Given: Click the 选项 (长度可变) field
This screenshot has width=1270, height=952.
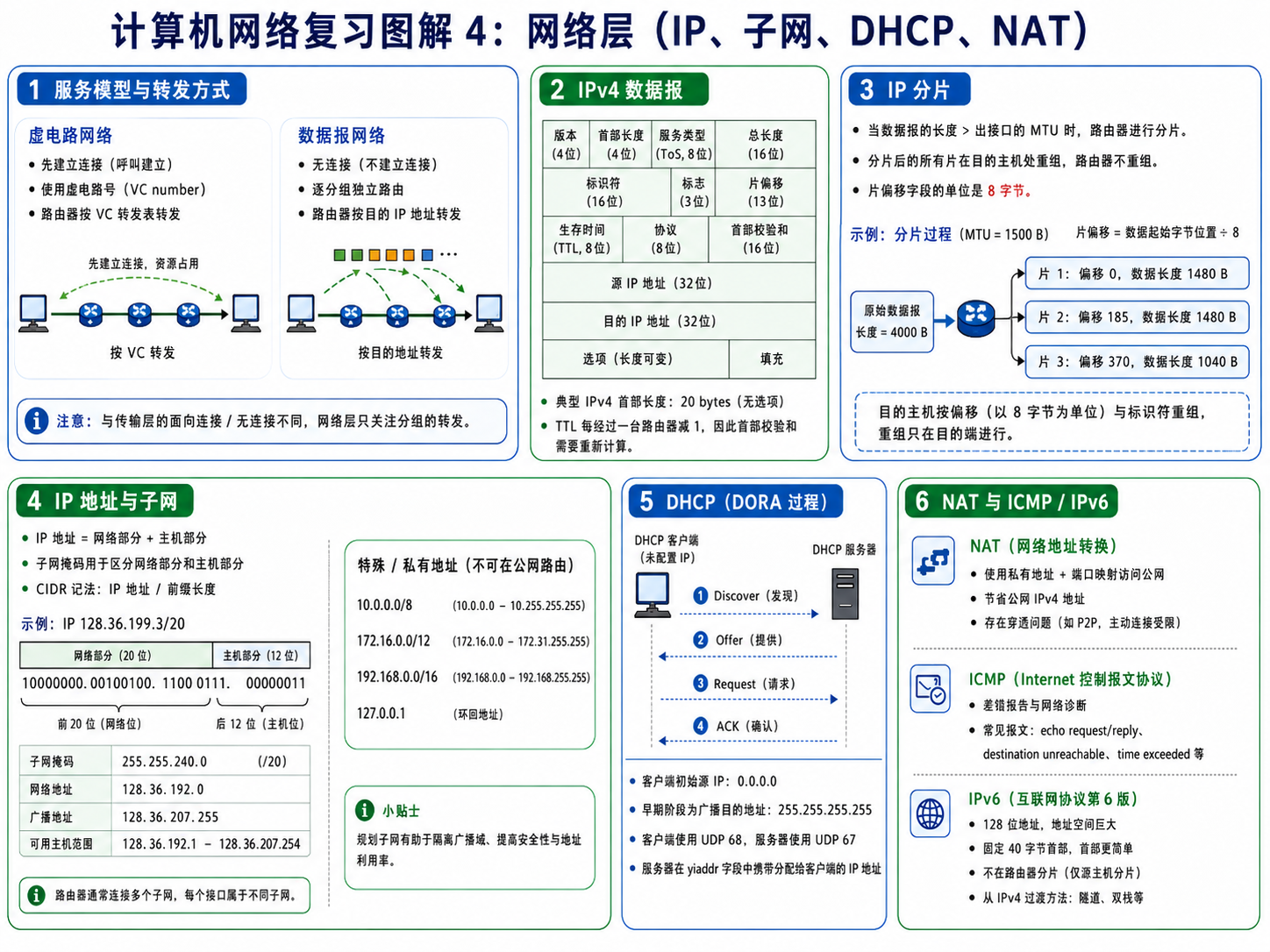Looking at the screenshot, I should point(636,359).
